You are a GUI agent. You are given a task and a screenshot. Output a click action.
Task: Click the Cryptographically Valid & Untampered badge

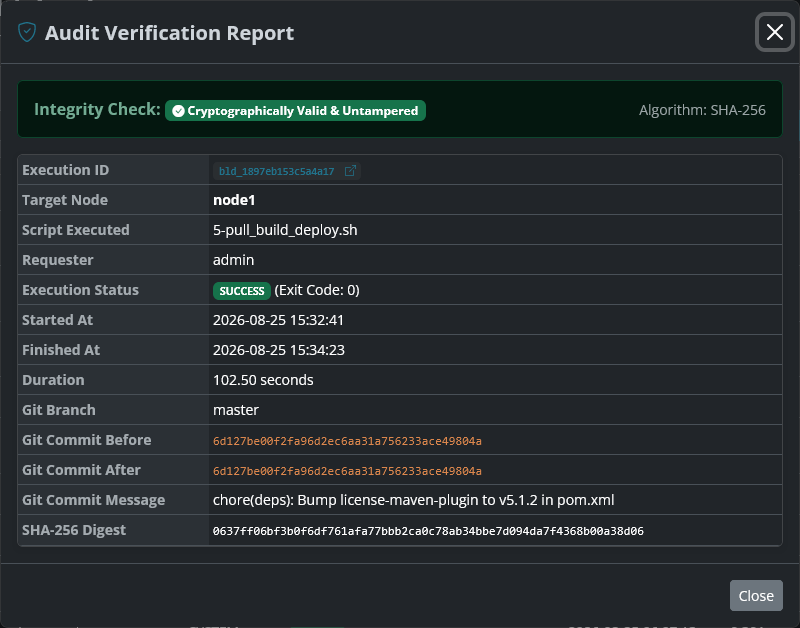(295, 111)
